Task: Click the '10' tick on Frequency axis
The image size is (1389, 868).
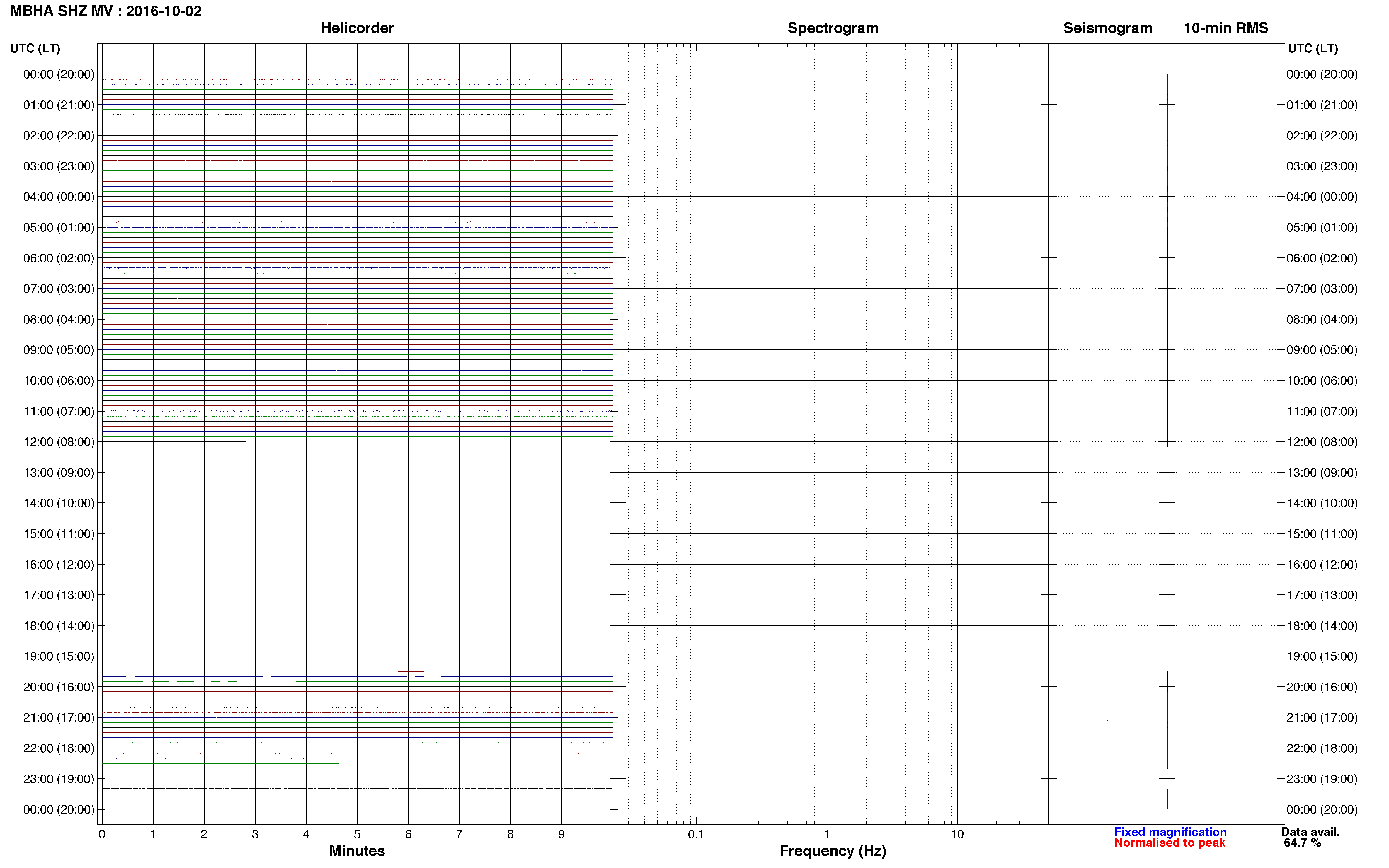Action: (x=957, y=835)
